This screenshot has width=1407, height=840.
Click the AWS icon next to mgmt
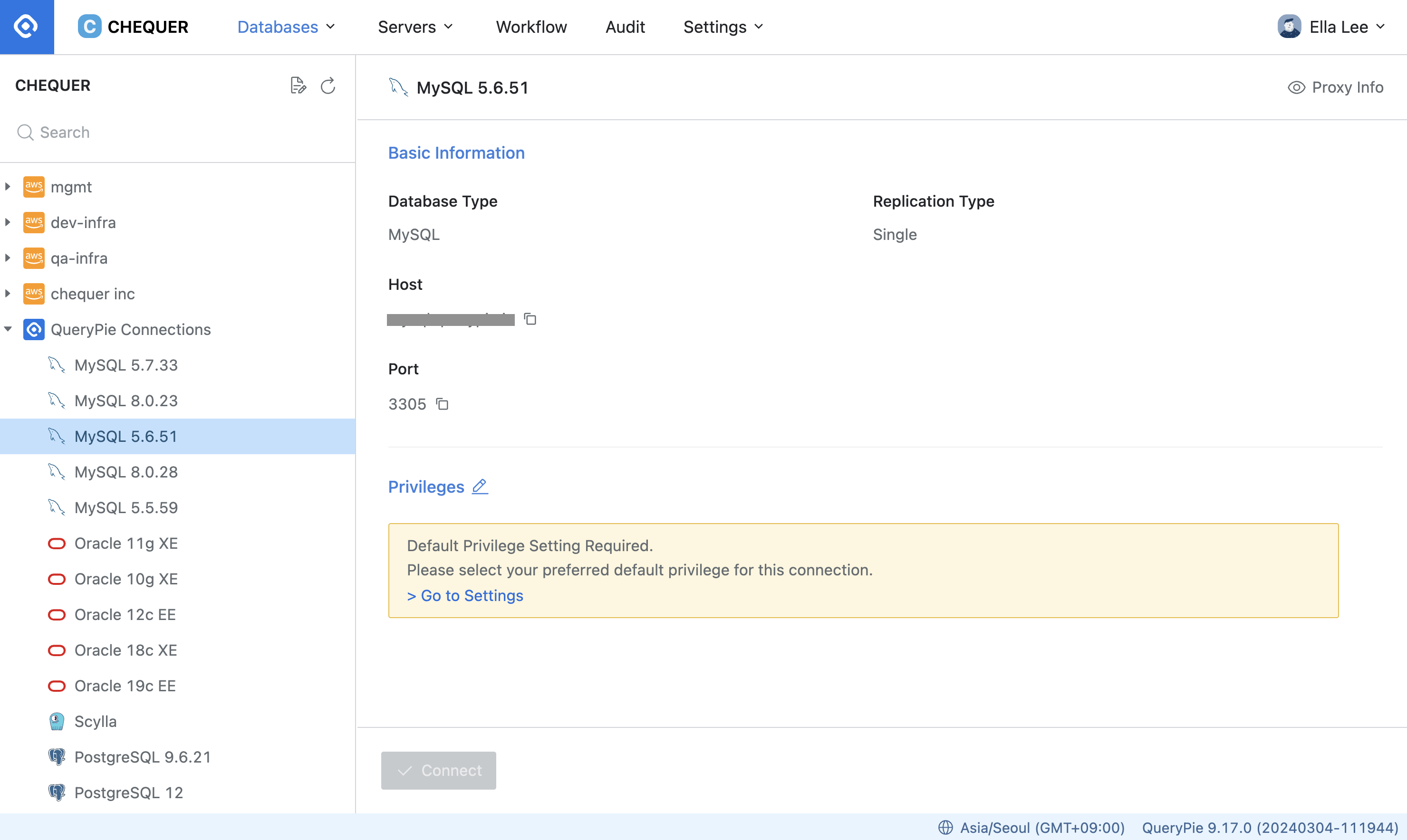tap(34, 187)
